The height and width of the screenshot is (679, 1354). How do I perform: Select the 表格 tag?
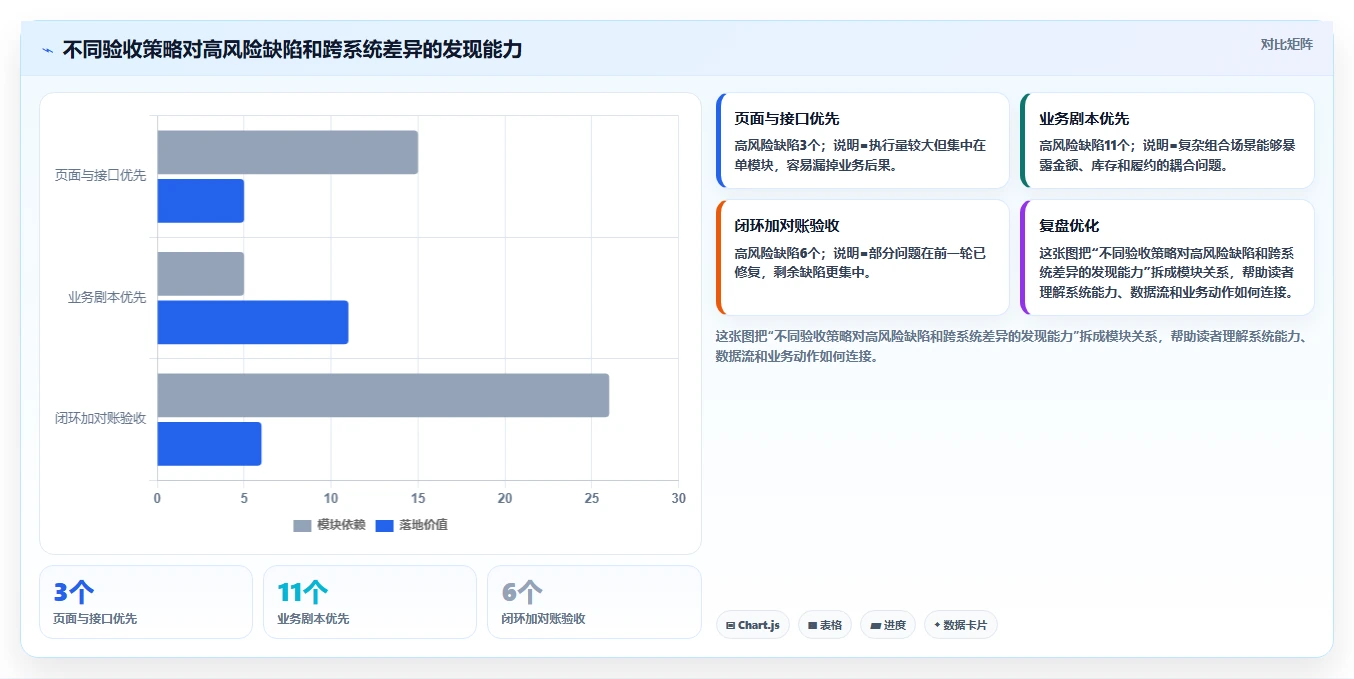pyautogui.click(x=825, y=625)
